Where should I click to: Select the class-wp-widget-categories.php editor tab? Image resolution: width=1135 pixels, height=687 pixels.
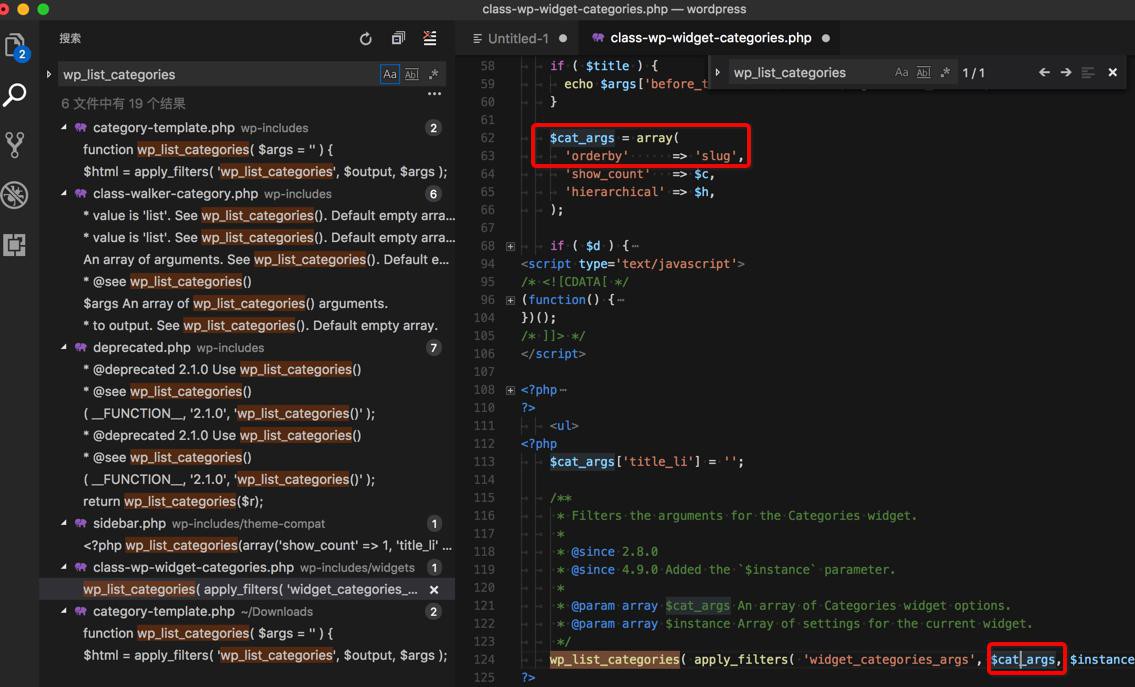tap(710, 38)
